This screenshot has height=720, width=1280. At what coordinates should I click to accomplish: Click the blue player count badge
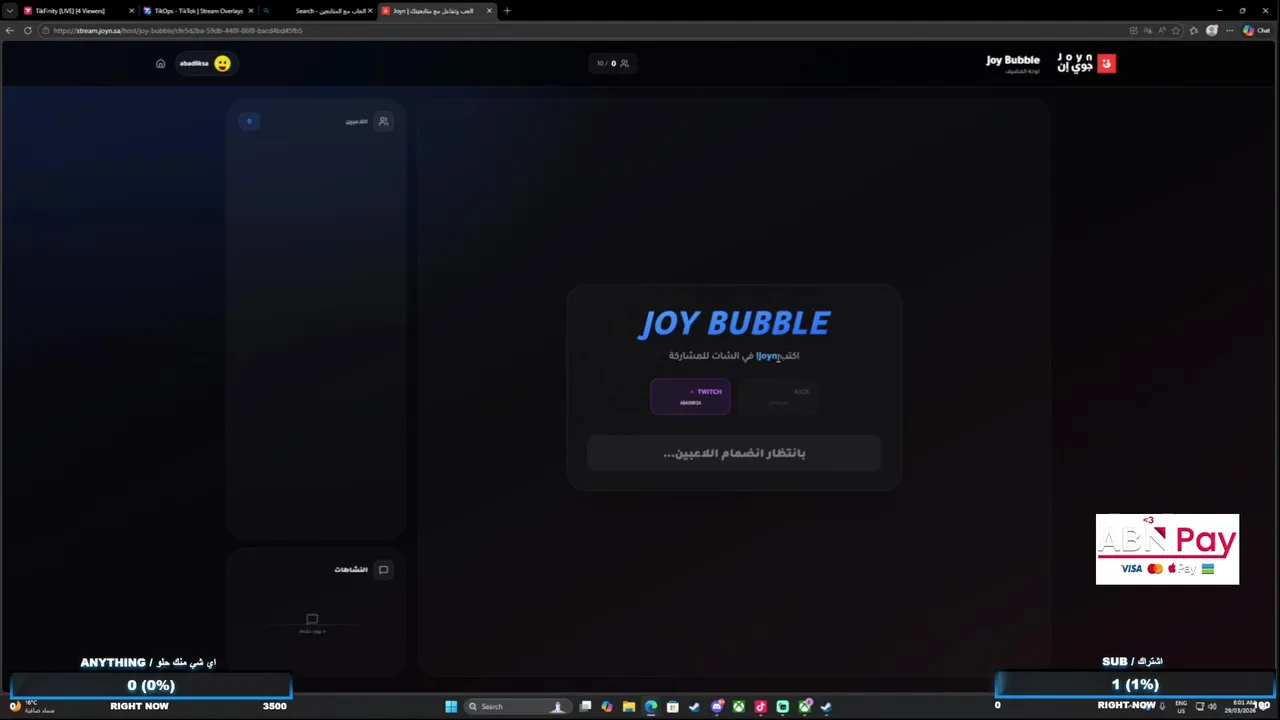(x=249, y=121)
